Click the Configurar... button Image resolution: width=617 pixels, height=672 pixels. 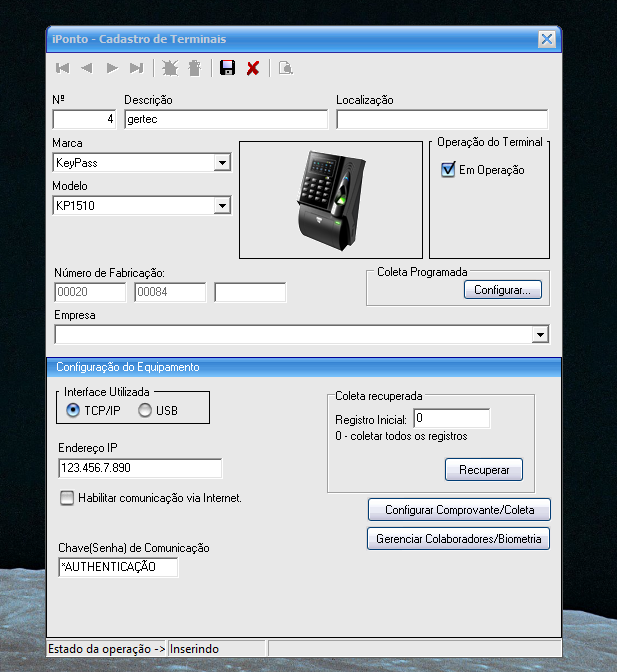(502, 290)
